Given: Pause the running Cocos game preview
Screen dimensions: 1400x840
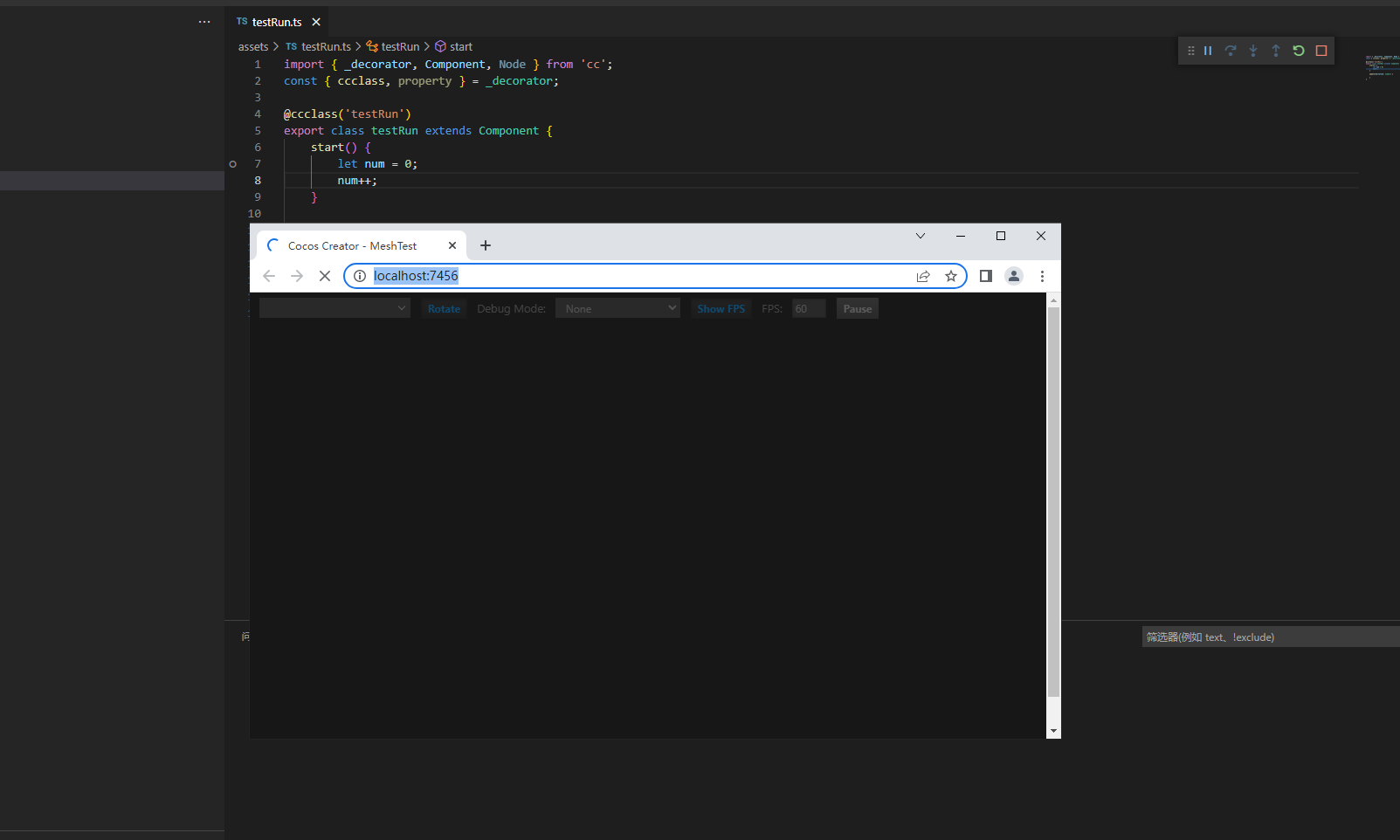Looking at the screenshot, I should click(857, 307).
